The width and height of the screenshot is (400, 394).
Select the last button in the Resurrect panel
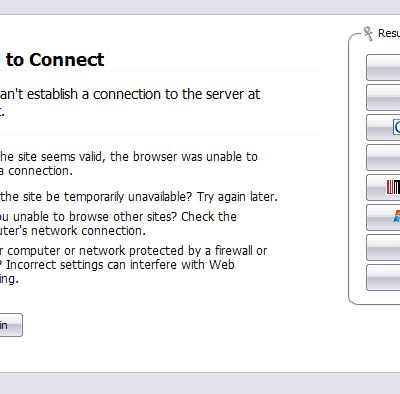click(x=383, y=277)
